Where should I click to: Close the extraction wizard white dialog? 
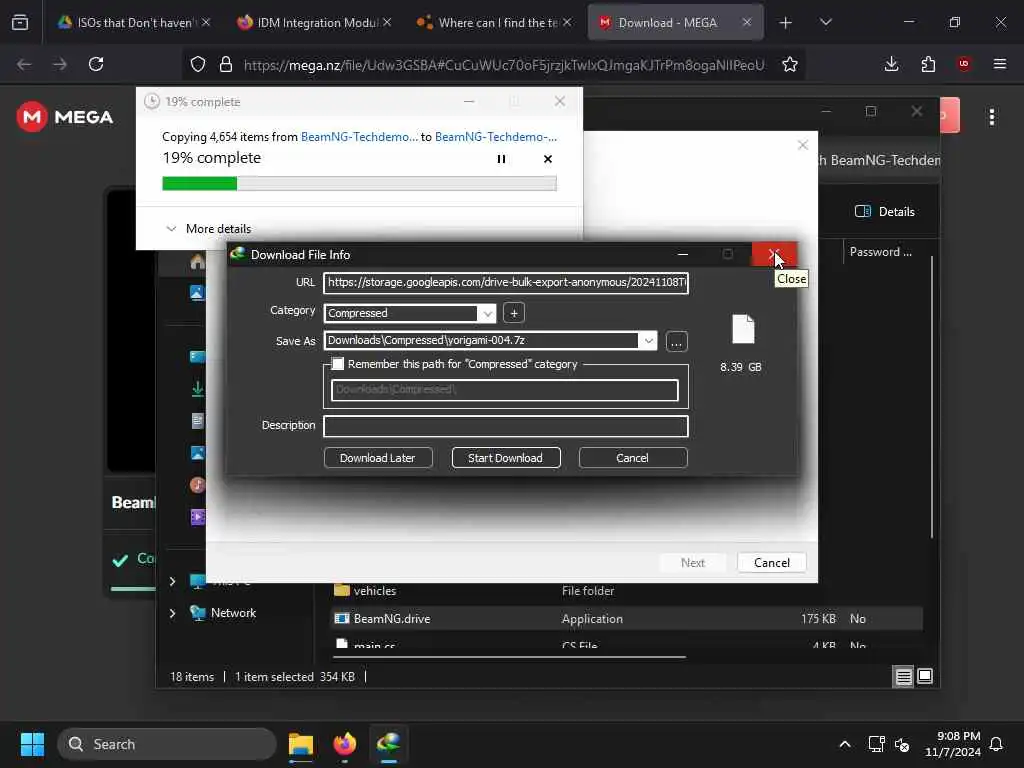tap(803, 145)
